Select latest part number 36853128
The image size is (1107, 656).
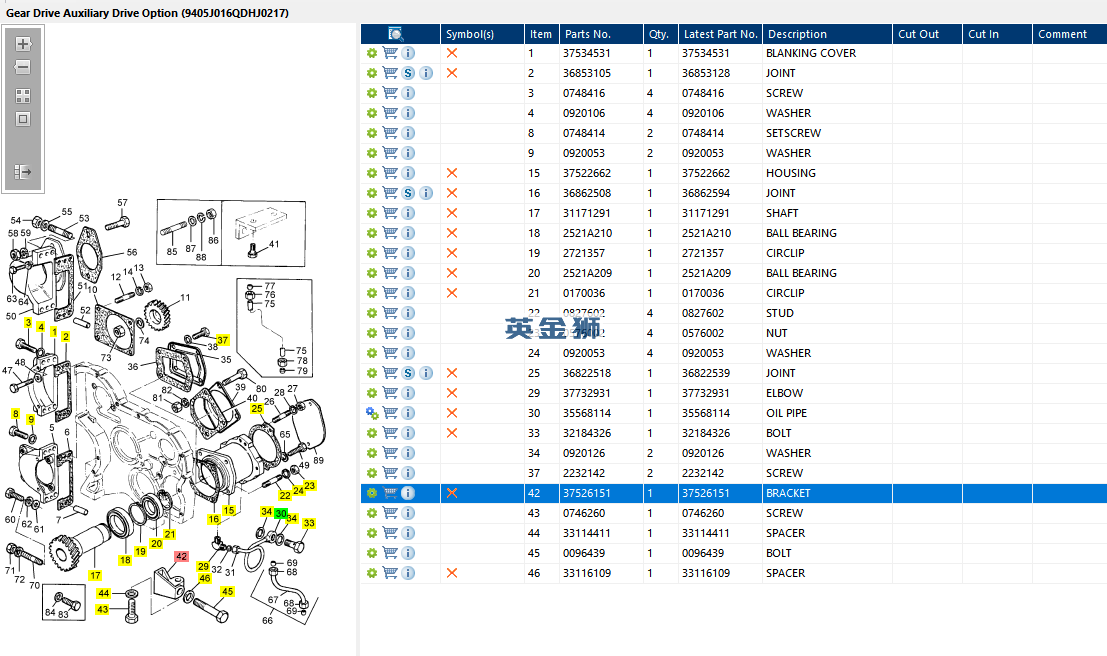(705, 73)
